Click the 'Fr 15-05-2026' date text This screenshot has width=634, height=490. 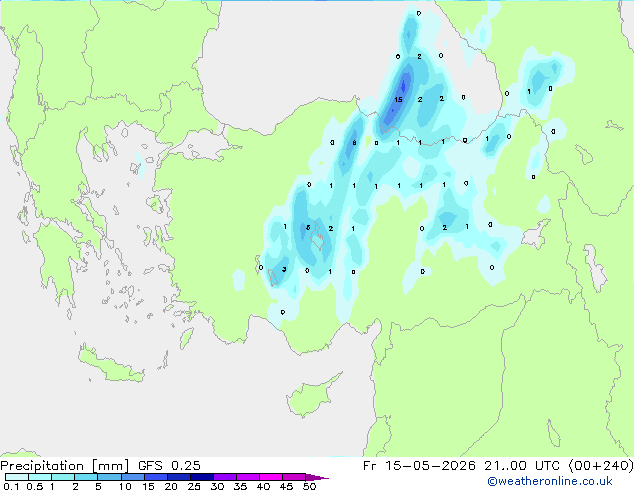pos(419,466)
